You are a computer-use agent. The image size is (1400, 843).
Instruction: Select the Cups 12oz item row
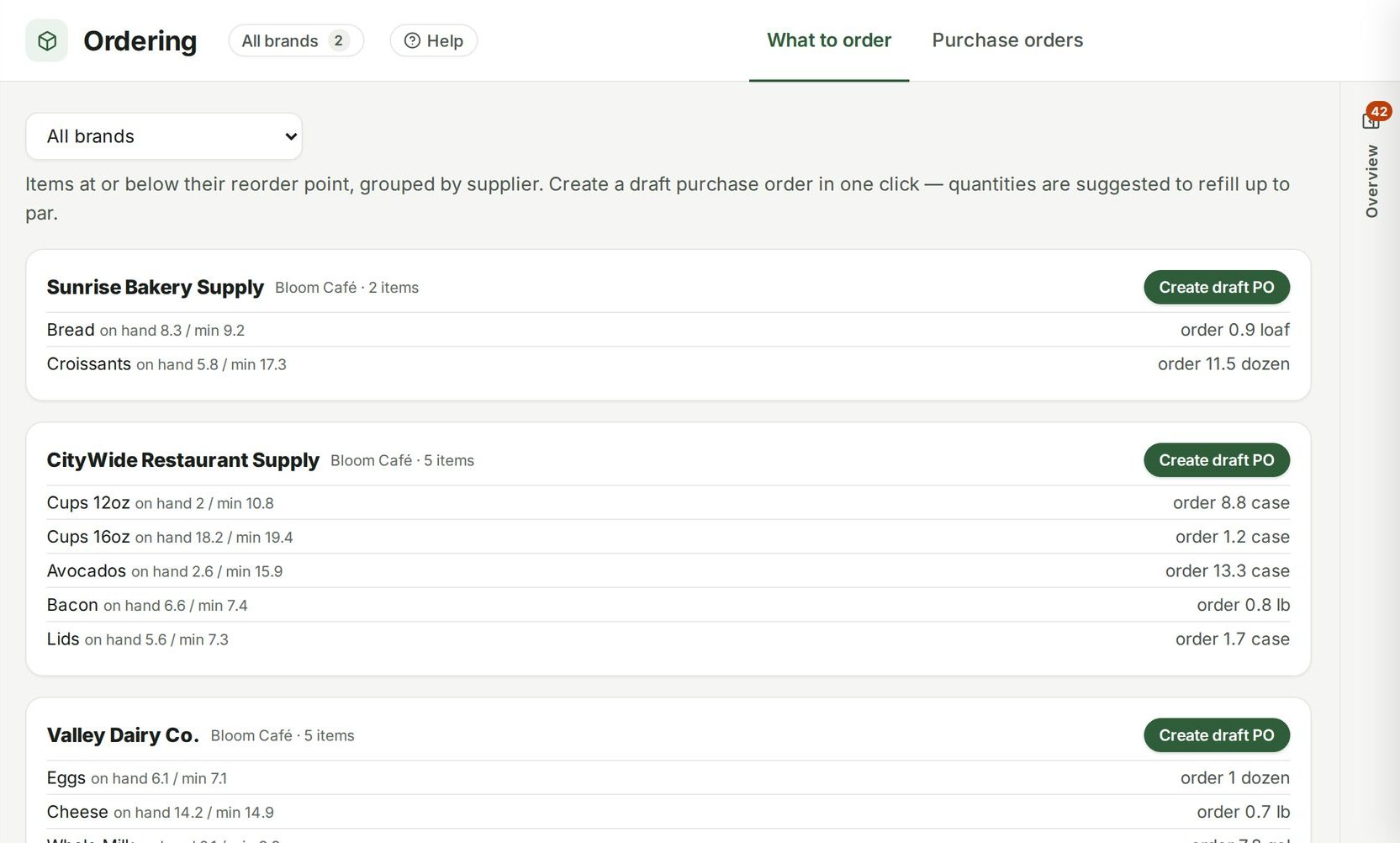[x=668, y=503]
